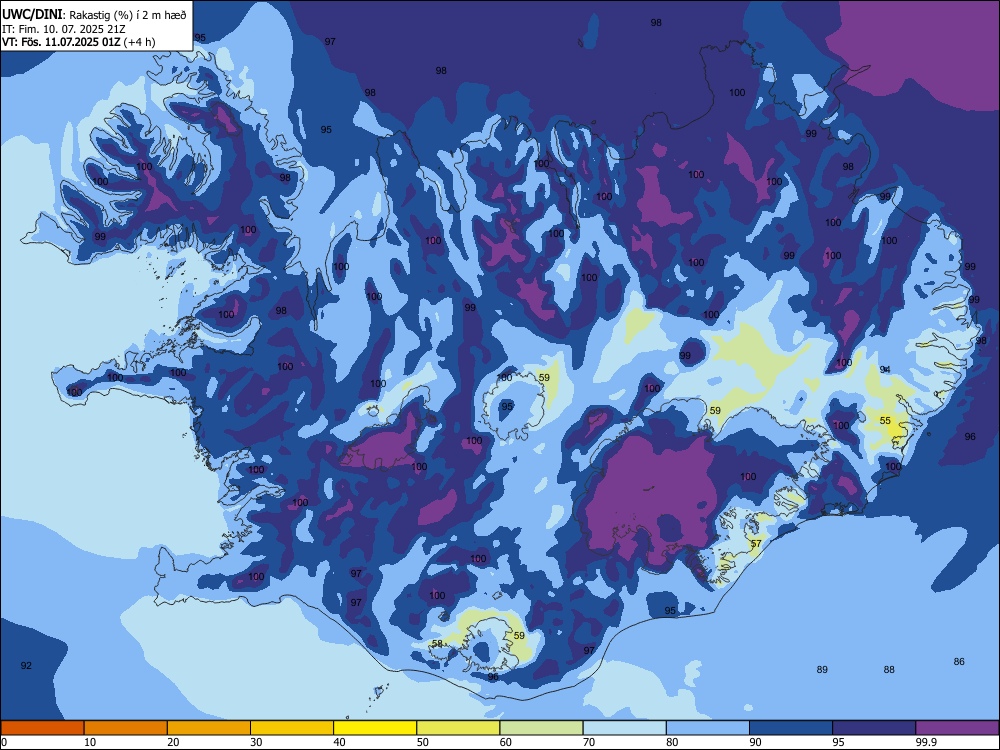Click the '70' legend tick label
This screenshot has height=750, width=1000.
pos(589,742)
